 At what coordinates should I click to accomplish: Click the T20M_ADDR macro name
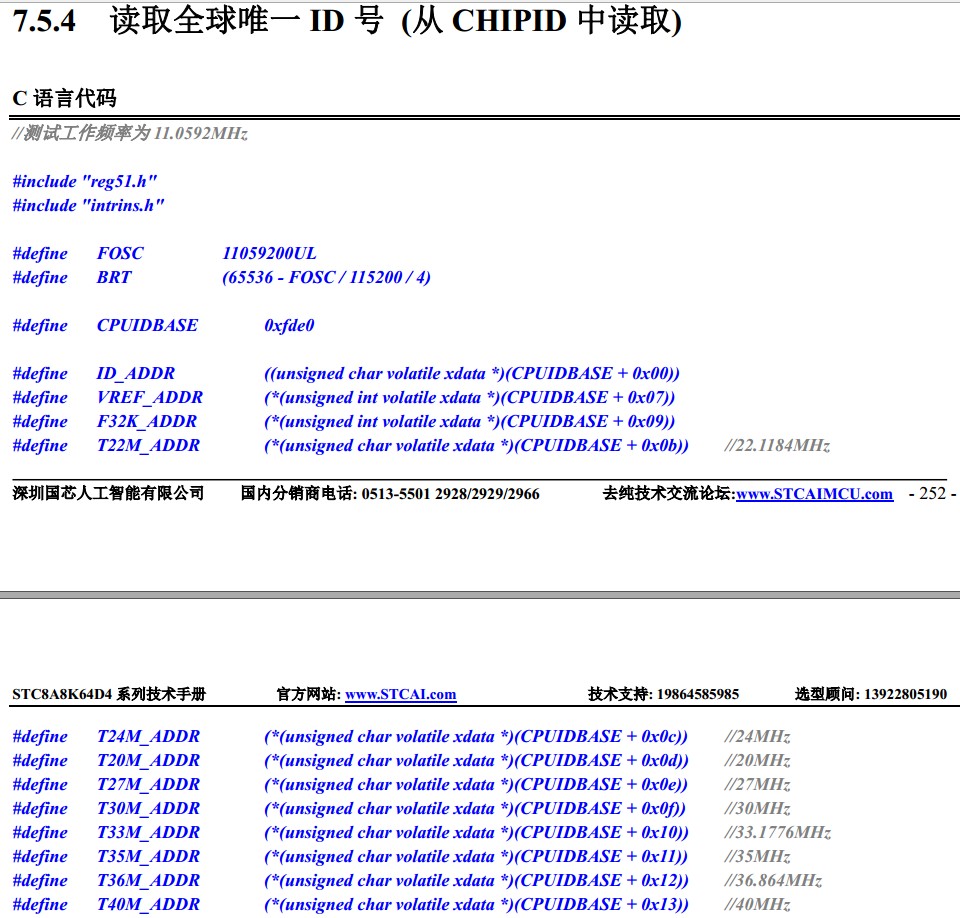click(x=148, y=760)
